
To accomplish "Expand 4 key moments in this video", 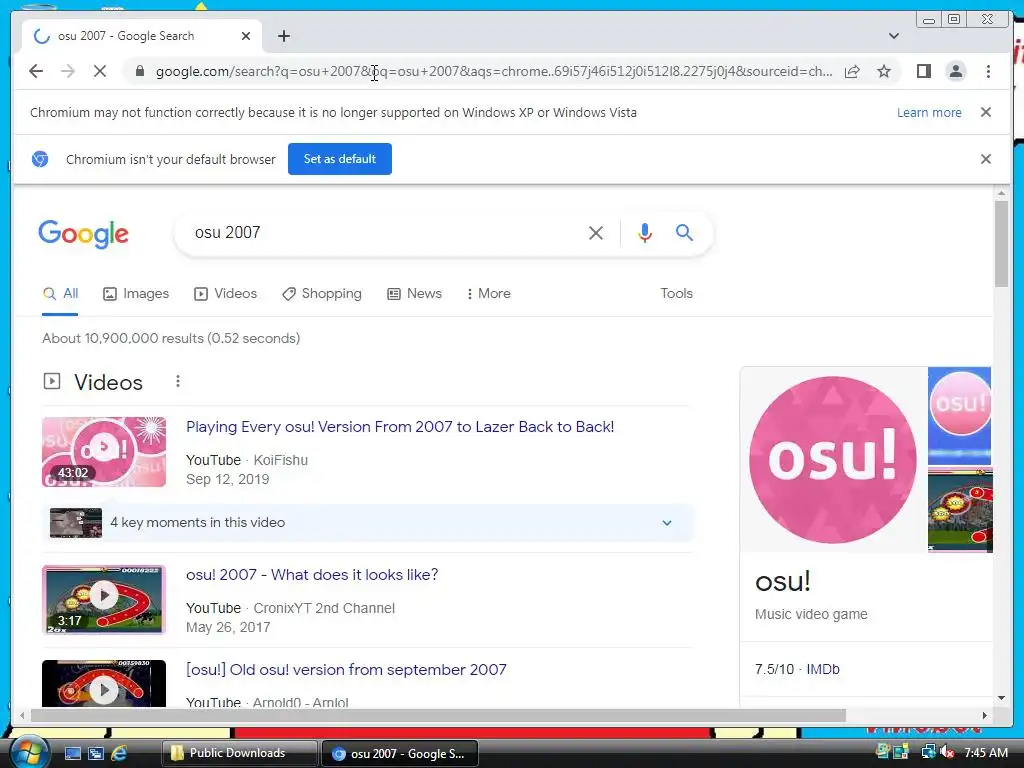I will (x=367, y=522).
